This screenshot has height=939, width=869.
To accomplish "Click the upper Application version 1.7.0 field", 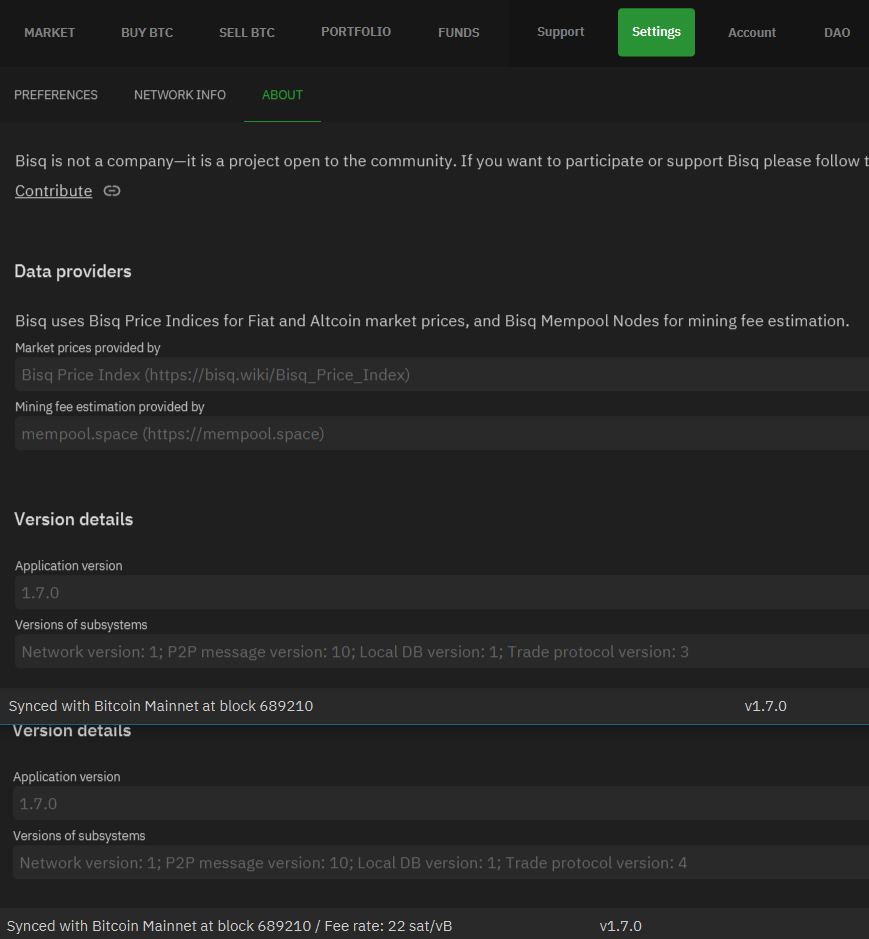I will tap(441, 592).
